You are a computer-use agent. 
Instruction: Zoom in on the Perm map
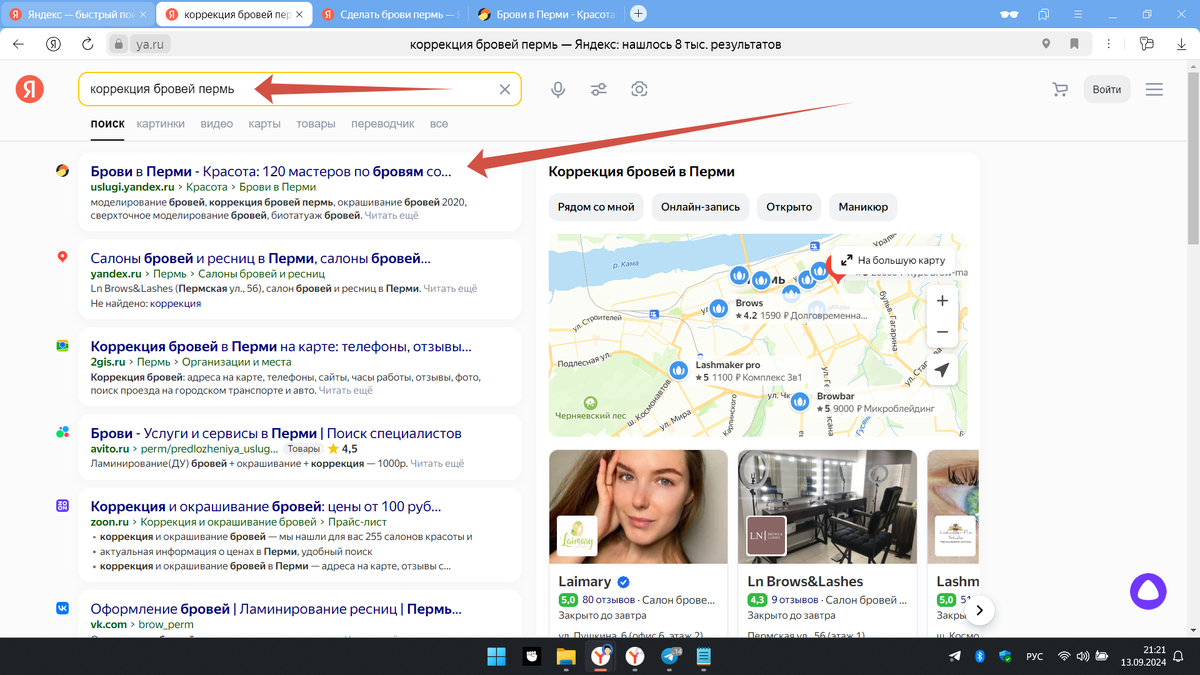pyautogui.click(x=942, y=300)
